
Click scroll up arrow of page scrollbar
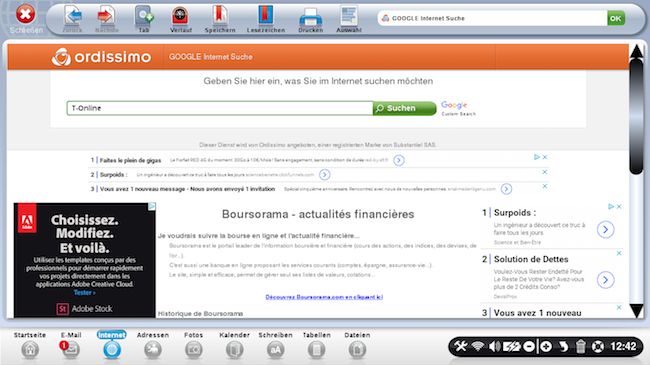pyautogui.click(x=636, y=51)
